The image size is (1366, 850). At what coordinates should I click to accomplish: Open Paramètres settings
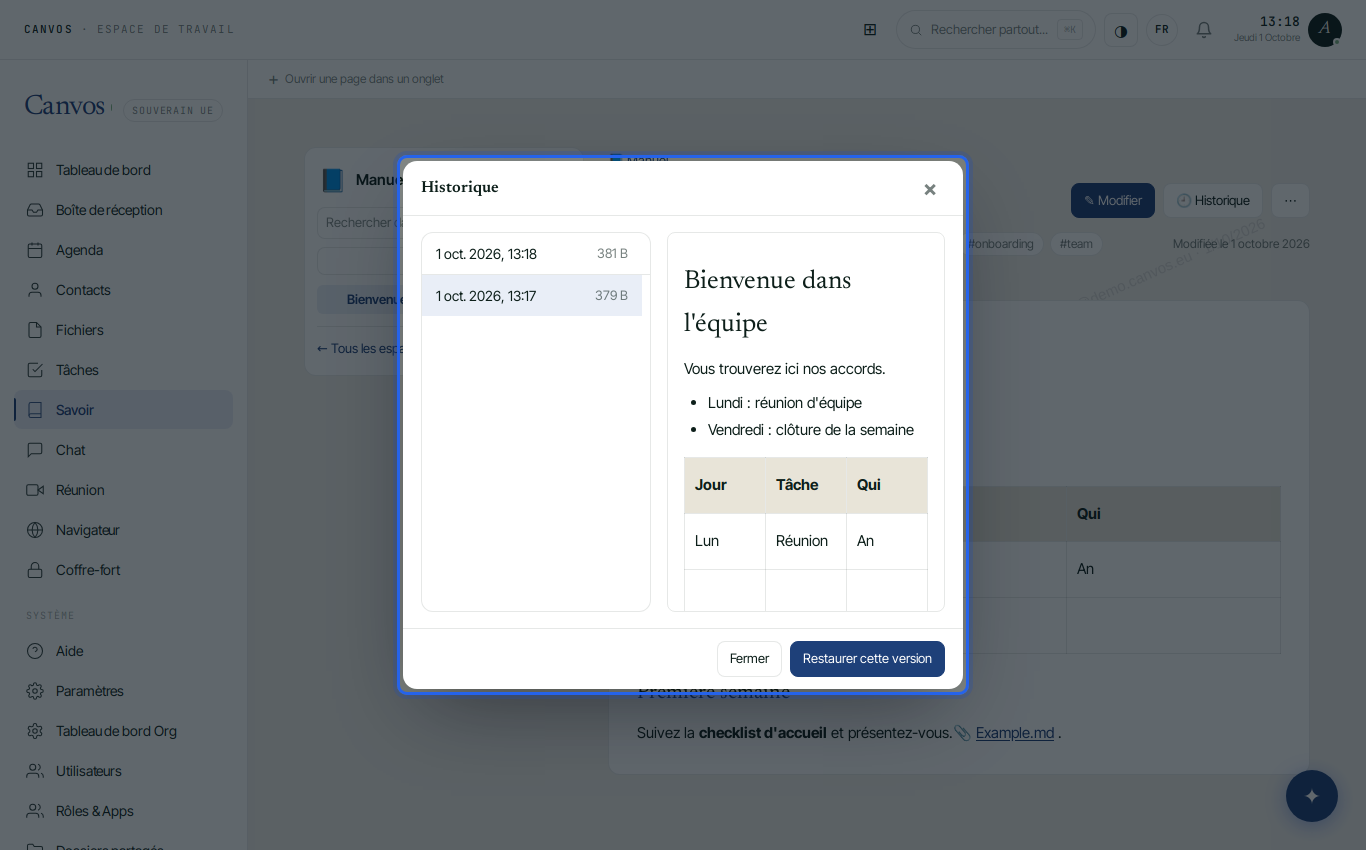pos(123,691)
